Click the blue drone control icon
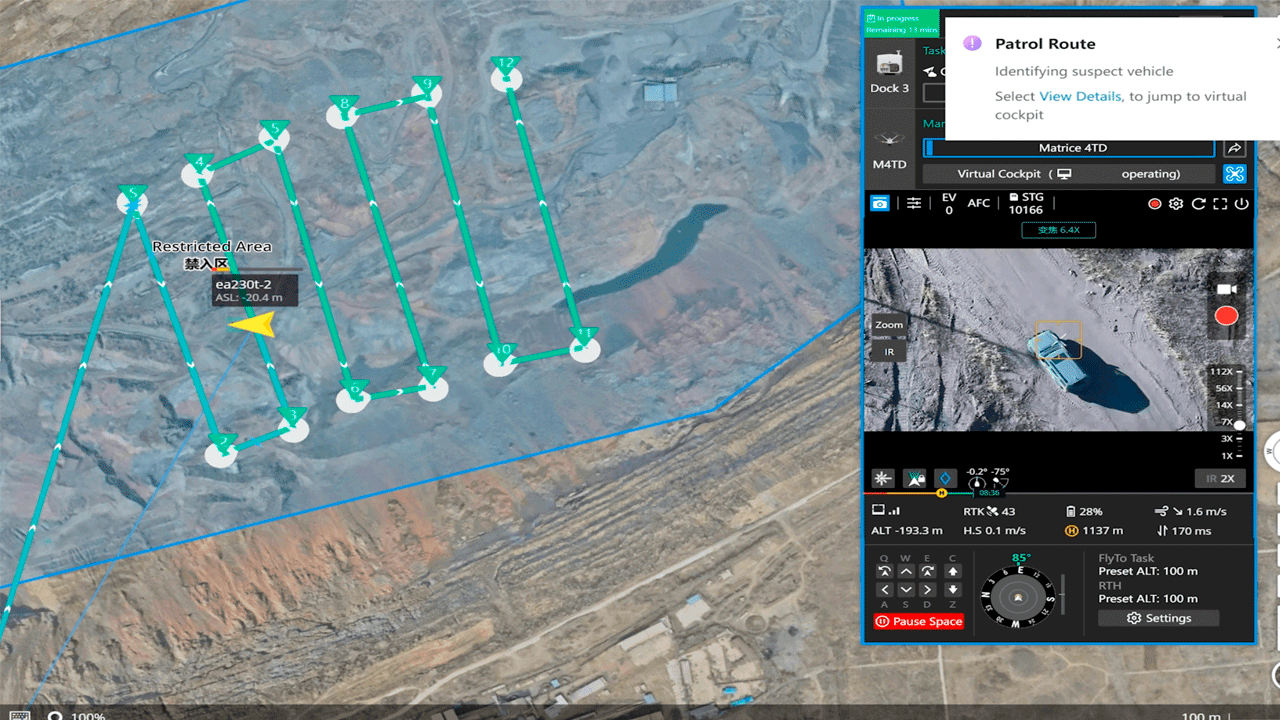This screenshot has width=1280, height=720. pyautogui.click(x=1234, y=174)
